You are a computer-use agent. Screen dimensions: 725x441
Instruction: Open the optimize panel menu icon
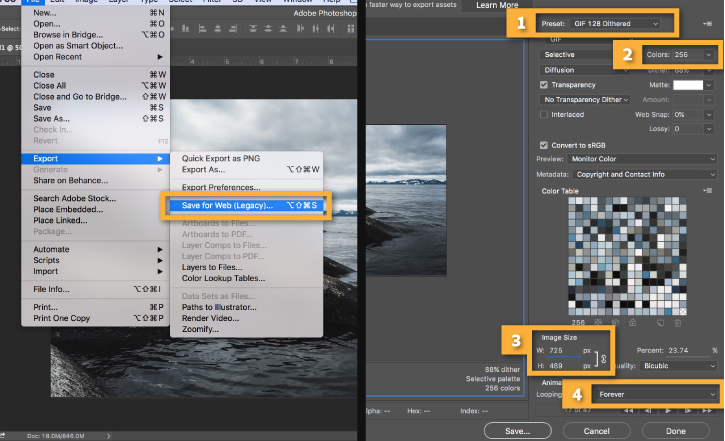pyautogui.click(x=709, y=22)
